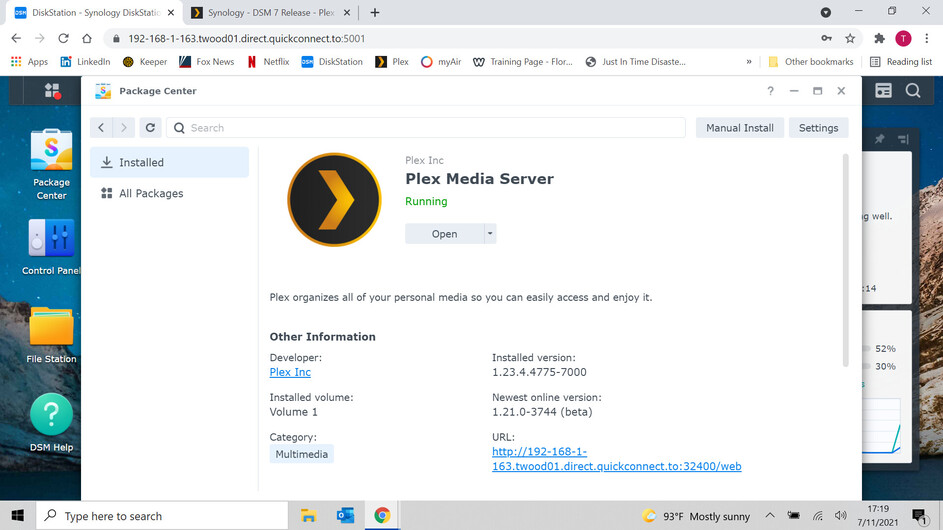Open the volume control tray icon

point(840,516)
